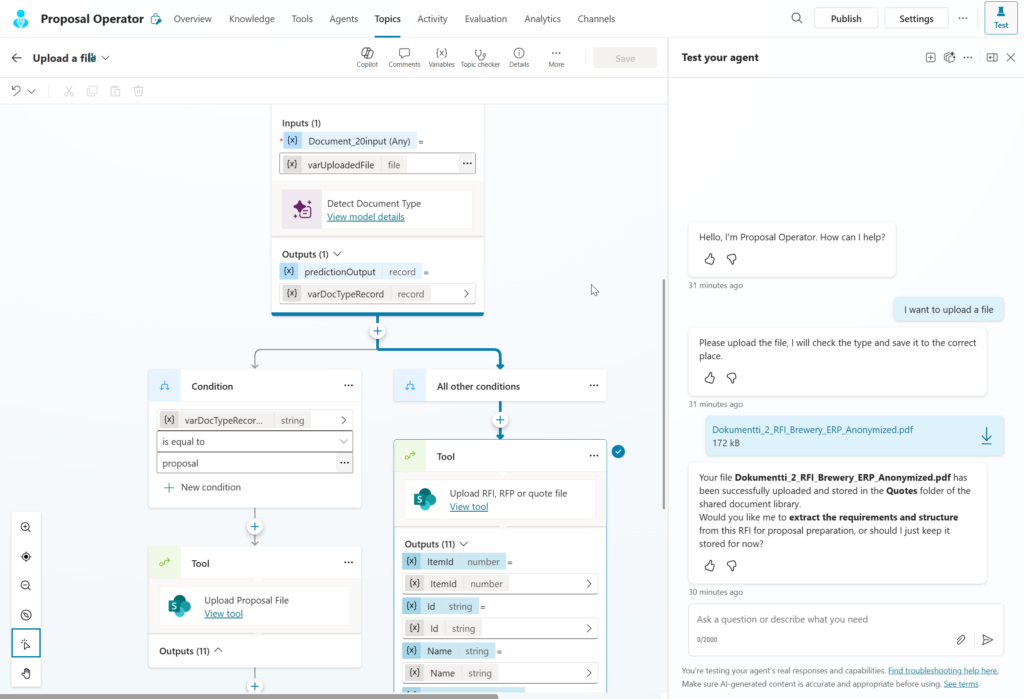Image resolution: width=1024 pixels, height=699 pixels.
Task: Thumbs down the file uploaded response
Action: [731, 565]
